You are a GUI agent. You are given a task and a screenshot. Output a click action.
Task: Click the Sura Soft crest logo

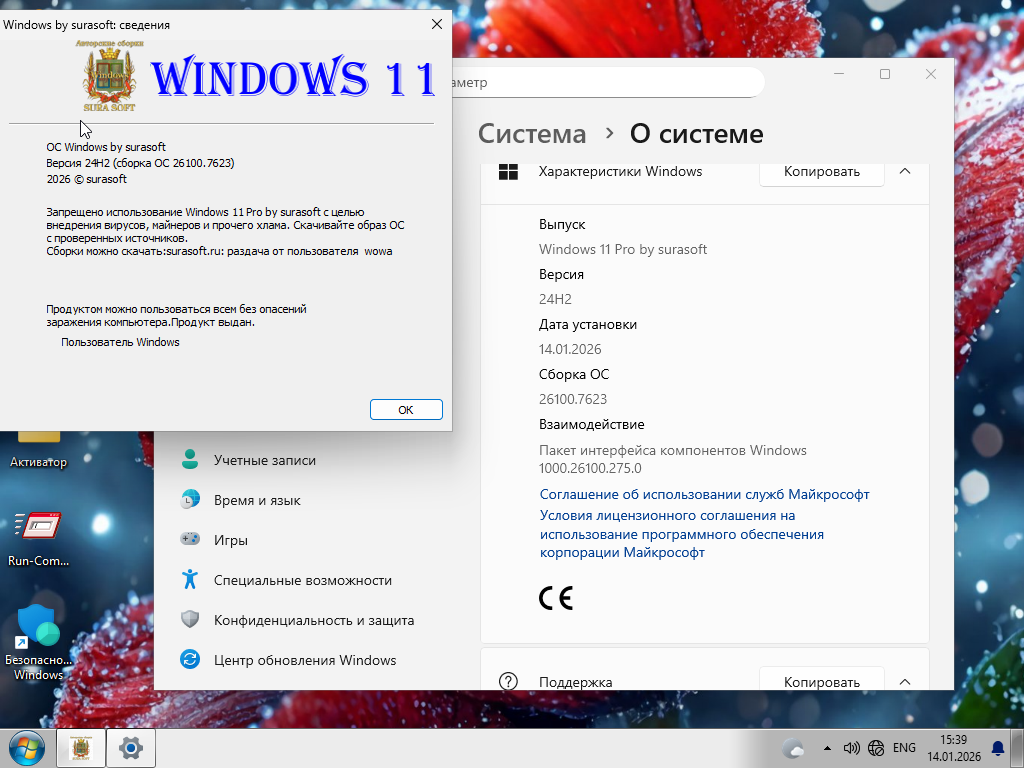109,76
